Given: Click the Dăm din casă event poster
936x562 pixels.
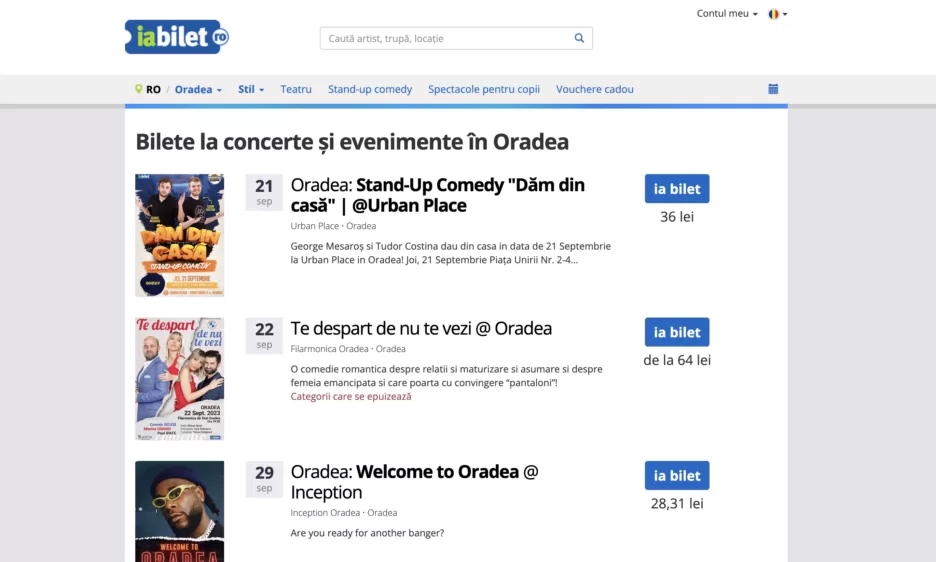Looking at the screenshot, I should click(180, 235).
